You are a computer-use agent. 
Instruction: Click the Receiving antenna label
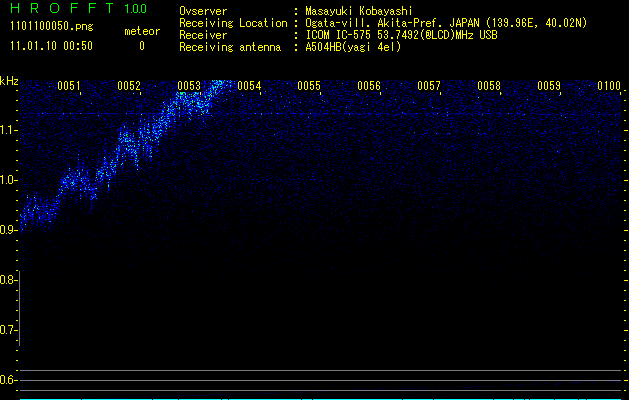230,47
